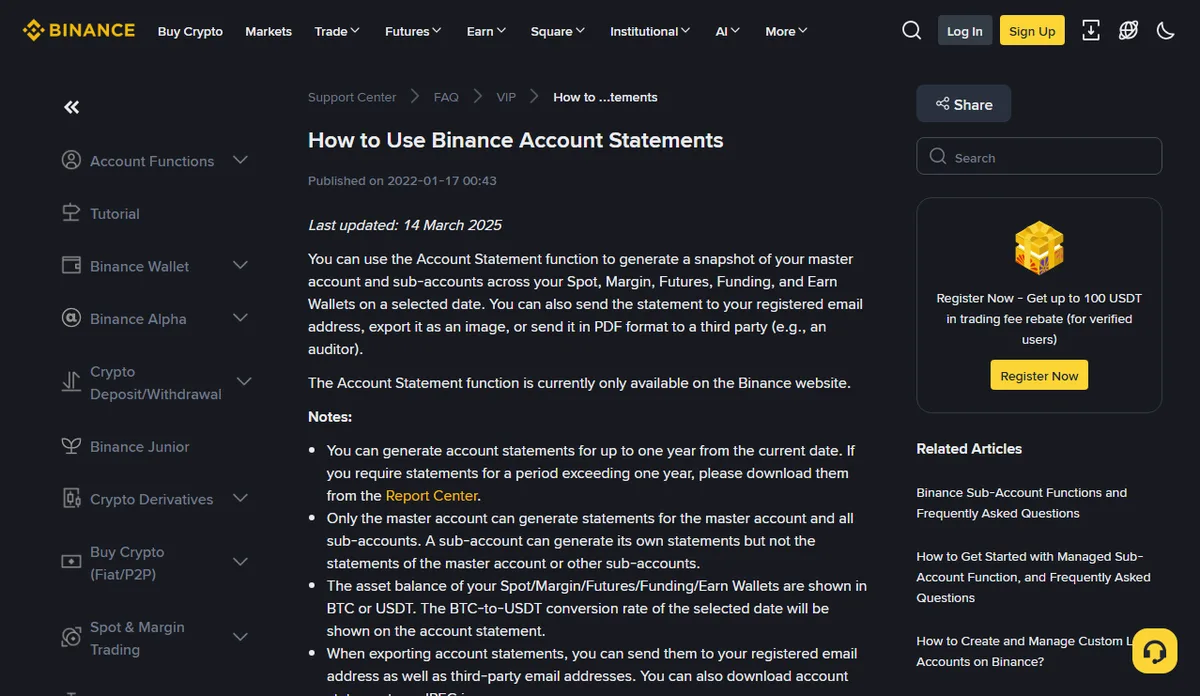Click the Tutorial signpost icon

tap(71, 213)
